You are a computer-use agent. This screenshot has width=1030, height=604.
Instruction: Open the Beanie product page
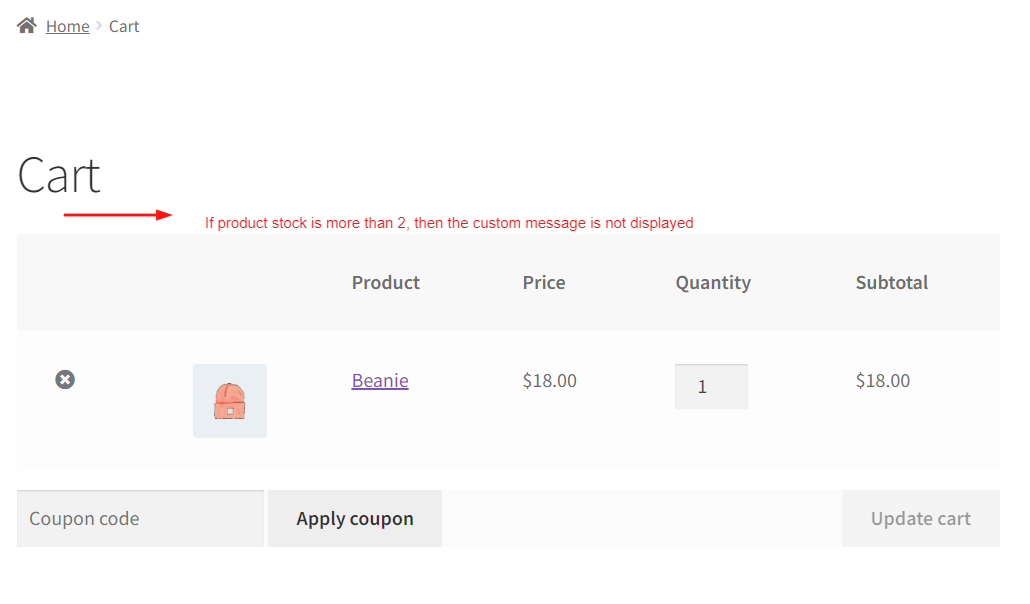pyautogui.click(x=379, y=380)
